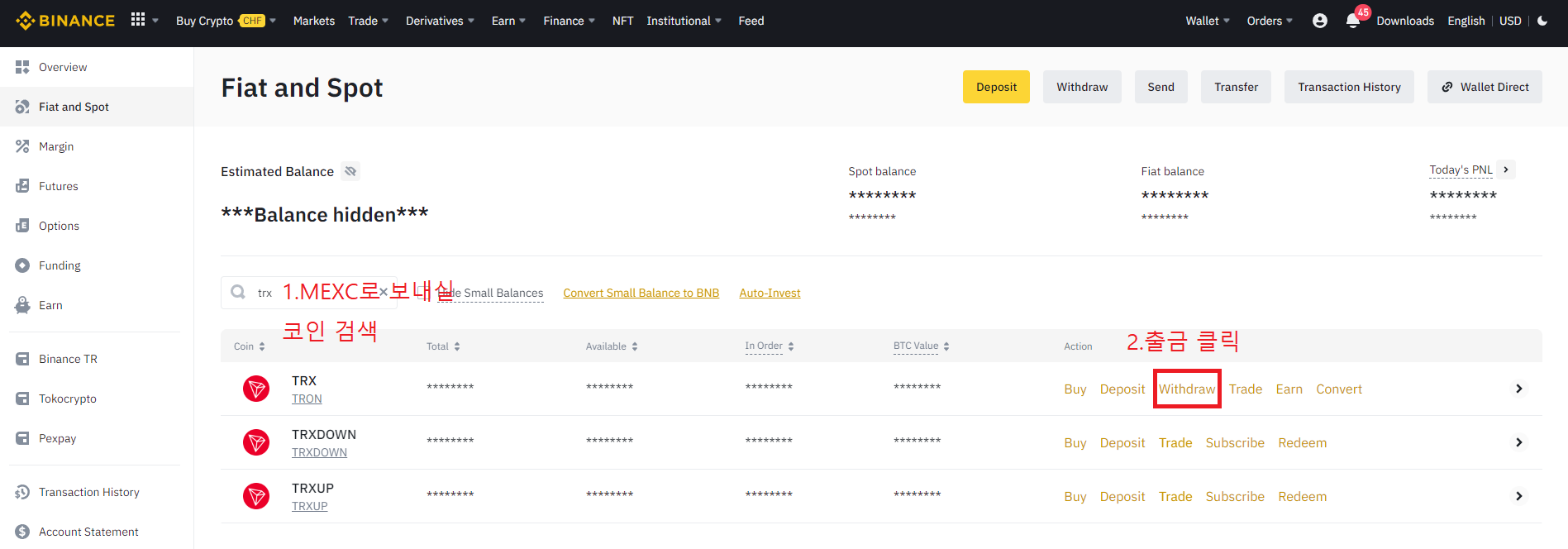
Task: Click Redeem in the TRXUP row
Action: point(1302,496)
